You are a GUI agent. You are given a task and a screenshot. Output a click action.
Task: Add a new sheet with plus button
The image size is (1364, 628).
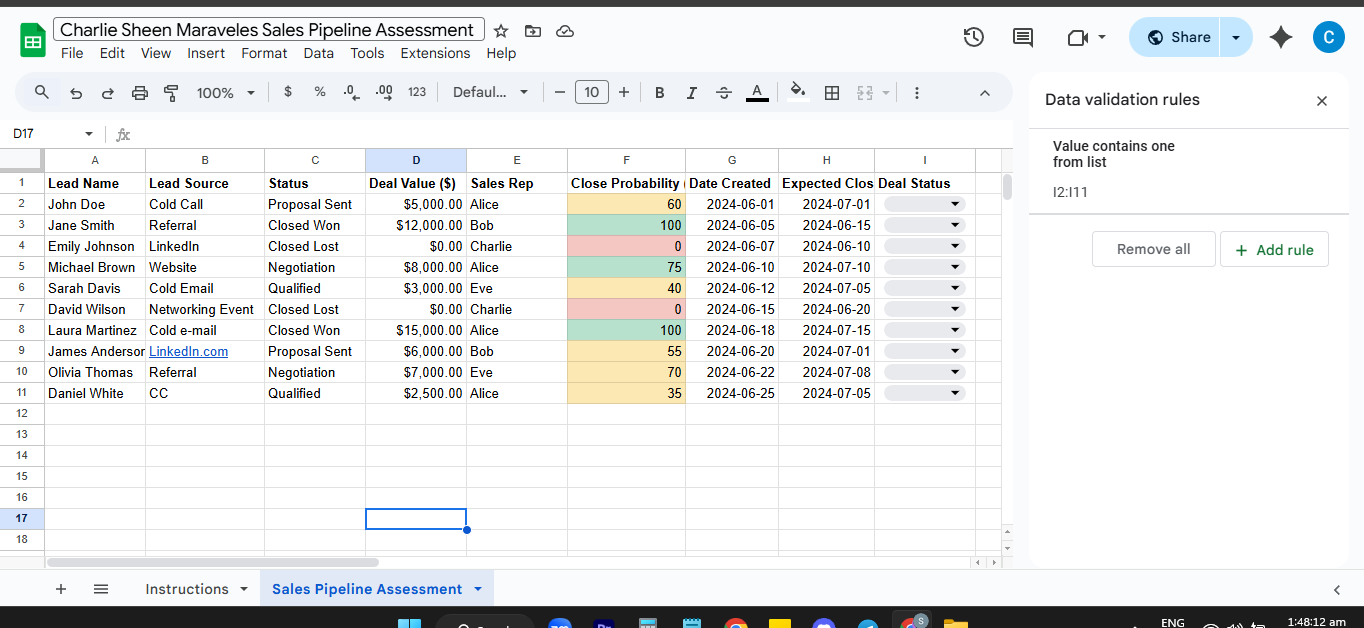pyautogui.click(x=61, y=589)
